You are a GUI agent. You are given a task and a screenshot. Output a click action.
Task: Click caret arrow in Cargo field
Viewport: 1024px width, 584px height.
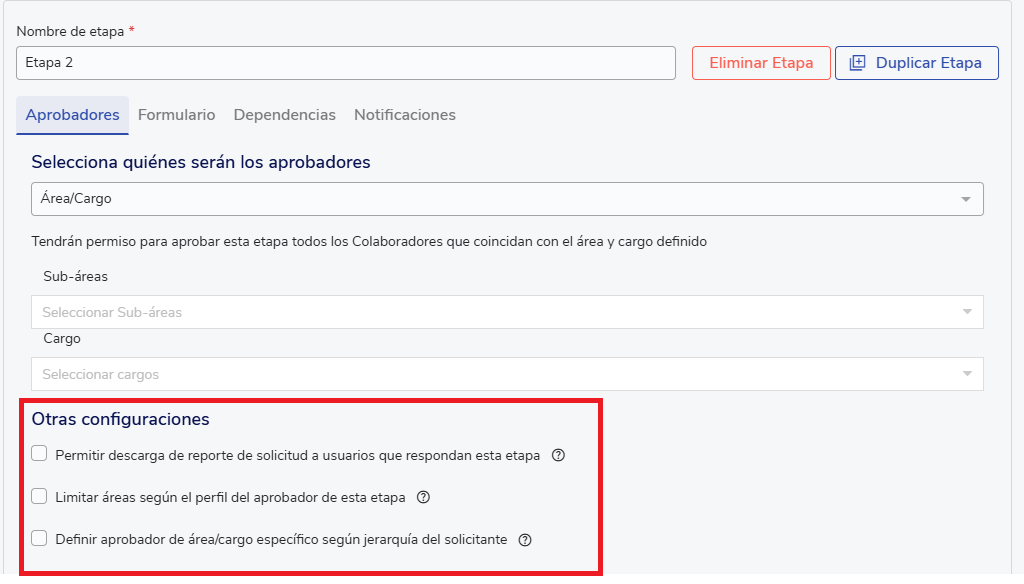coord(966,374)
